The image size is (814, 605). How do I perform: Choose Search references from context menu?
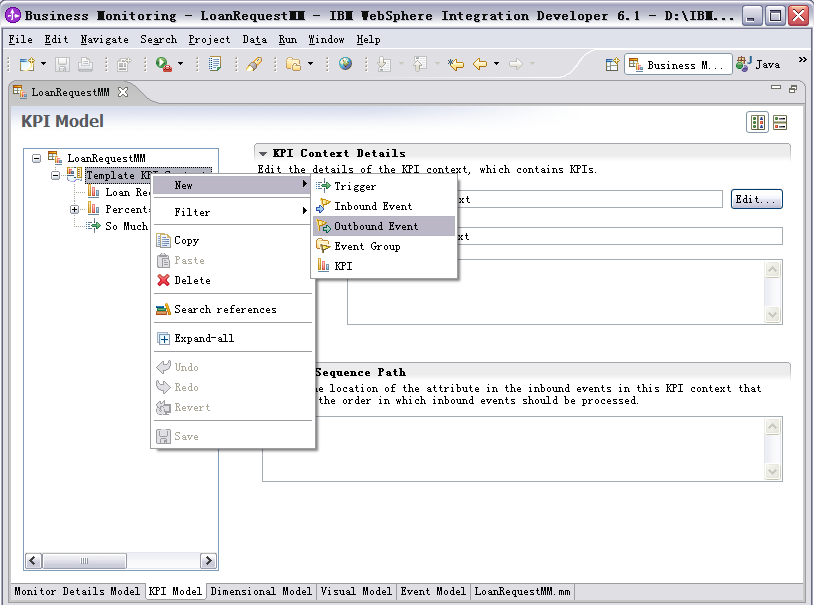pyautogui.click(x=232, y=310)
